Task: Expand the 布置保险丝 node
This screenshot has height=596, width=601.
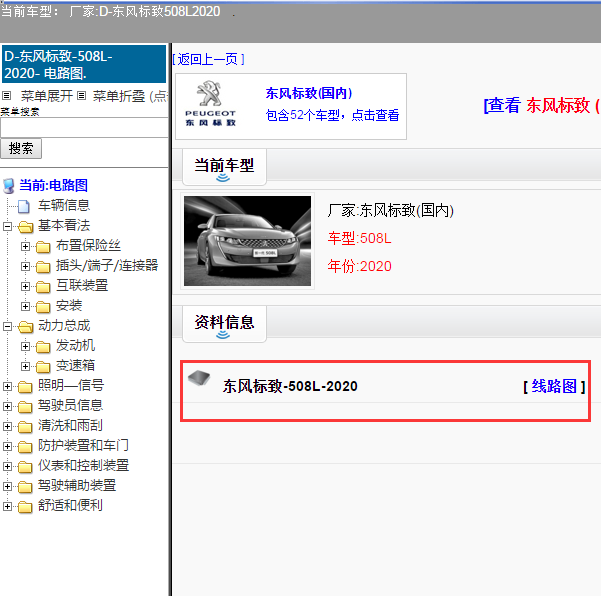Action: pos(25,246)
